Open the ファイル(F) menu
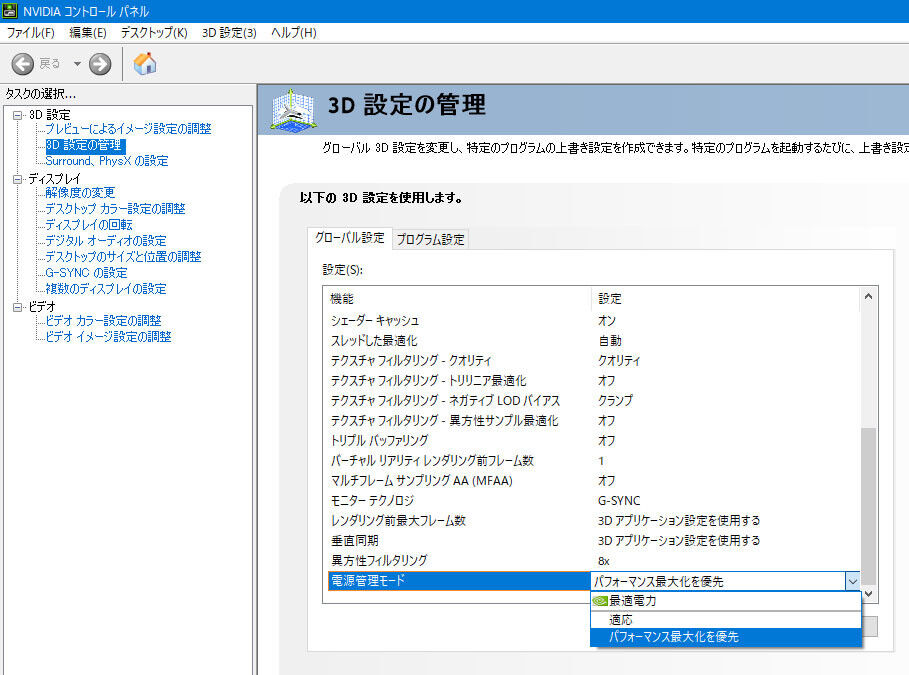Viewport: 909px width, 675px height. (31, 32)
